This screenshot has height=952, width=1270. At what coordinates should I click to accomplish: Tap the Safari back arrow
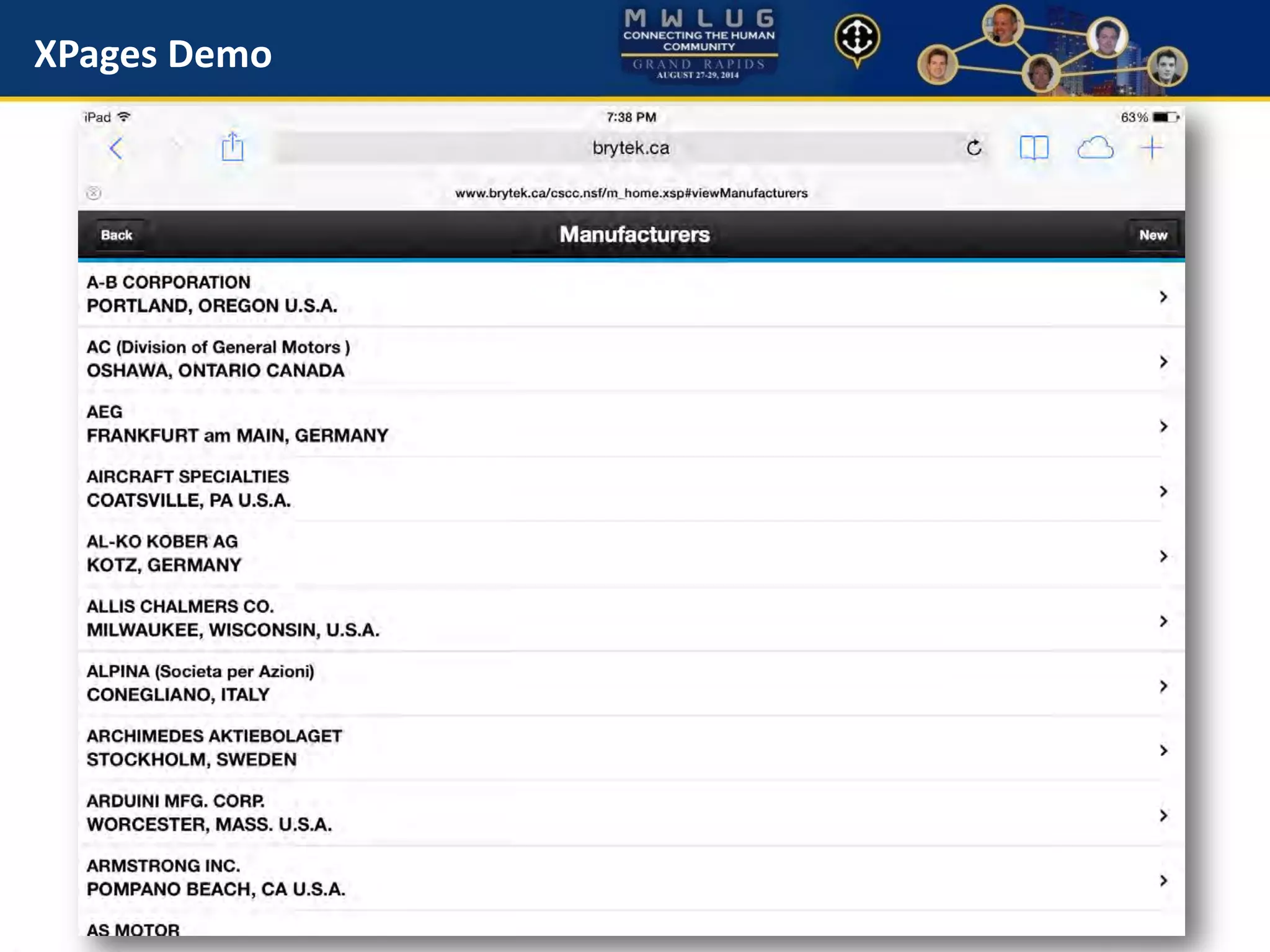tap(116, 148)
